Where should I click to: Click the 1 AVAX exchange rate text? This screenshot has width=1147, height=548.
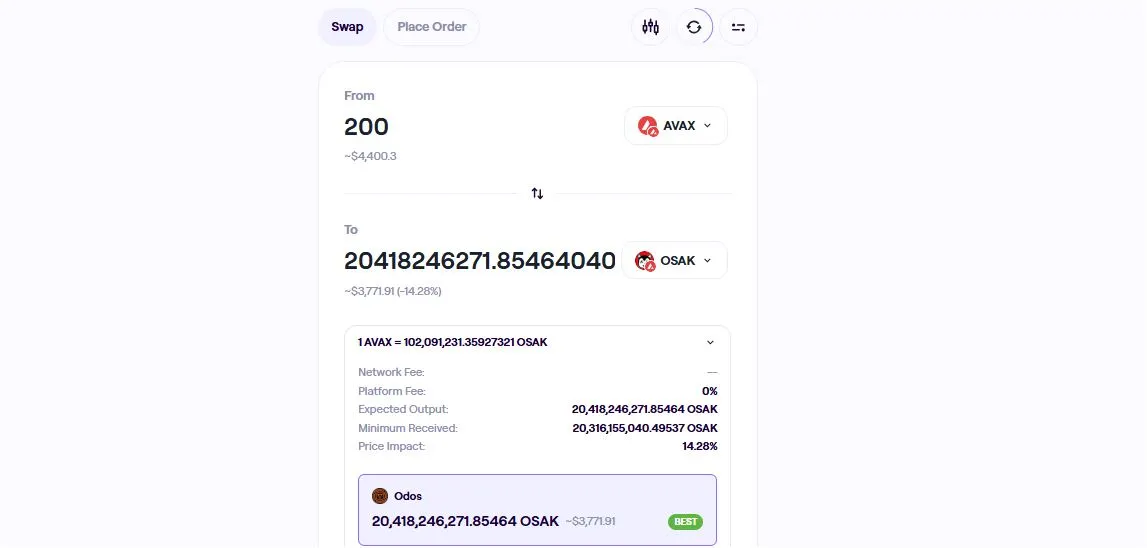(453, 342)
